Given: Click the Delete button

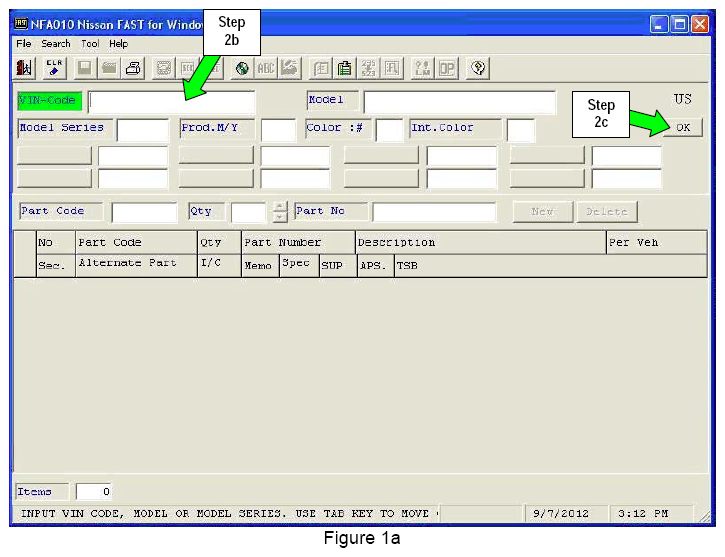Looking at the screenshot, I should pos(606,212).
